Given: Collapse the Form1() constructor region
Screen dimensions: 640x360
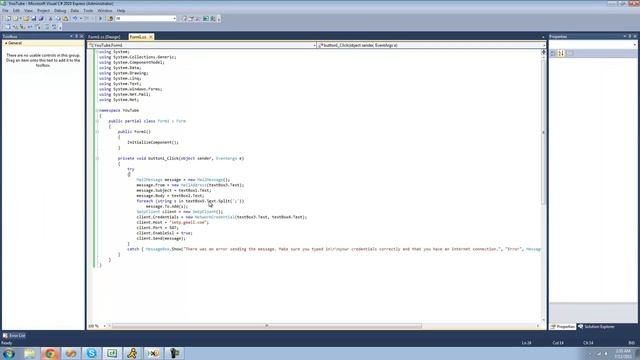Looking at the screenshot, I should (x=98, y=131).
